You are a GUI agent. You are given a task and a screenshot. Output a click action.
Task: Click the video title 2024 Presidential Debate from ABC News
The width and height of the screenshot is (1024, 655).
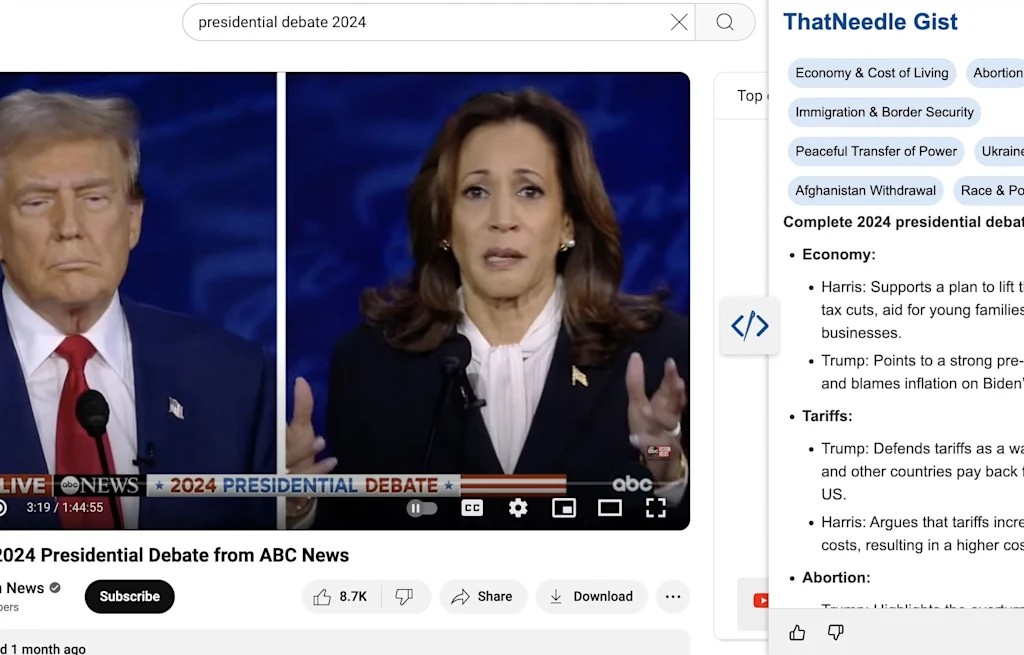click(174, 555)
